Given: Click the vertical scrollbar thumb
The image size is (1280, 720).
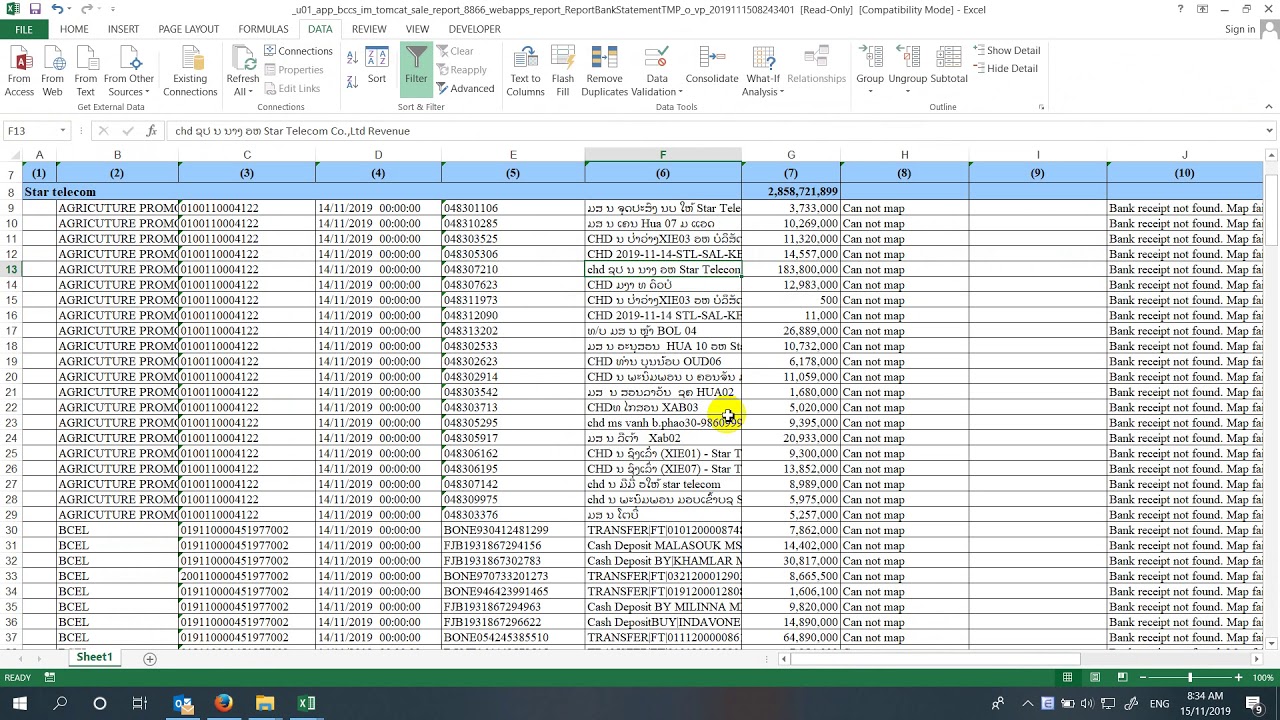Looking at the screenshot, I should [1272, 209].
